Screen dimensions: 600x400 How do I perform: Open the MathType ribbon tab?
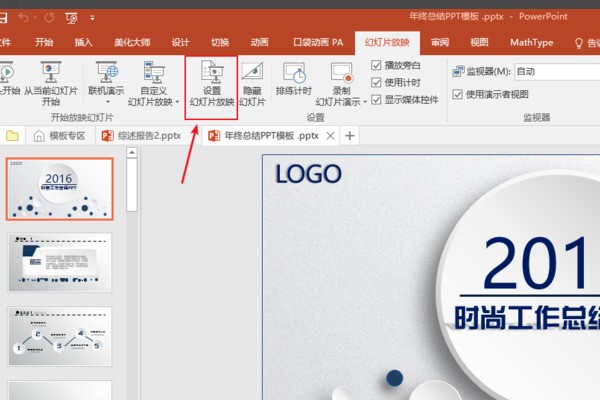(530, 42)
